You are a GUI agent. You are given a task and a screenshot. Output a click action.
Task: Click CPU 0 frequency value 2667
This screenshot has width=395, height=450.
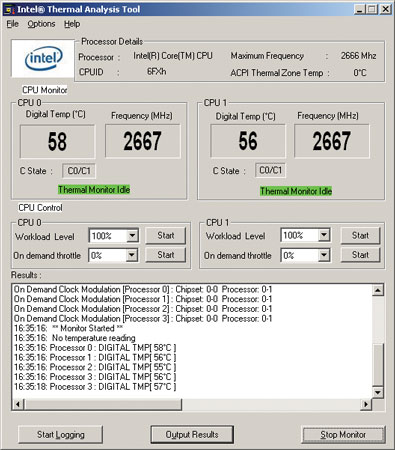click(143, 141)
